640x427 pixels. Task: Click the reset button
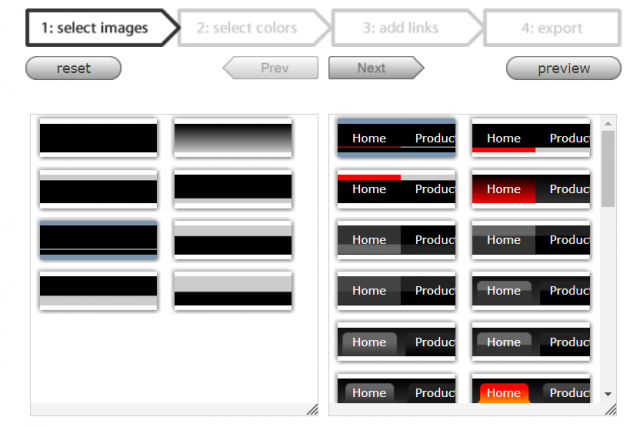point(73,68)
